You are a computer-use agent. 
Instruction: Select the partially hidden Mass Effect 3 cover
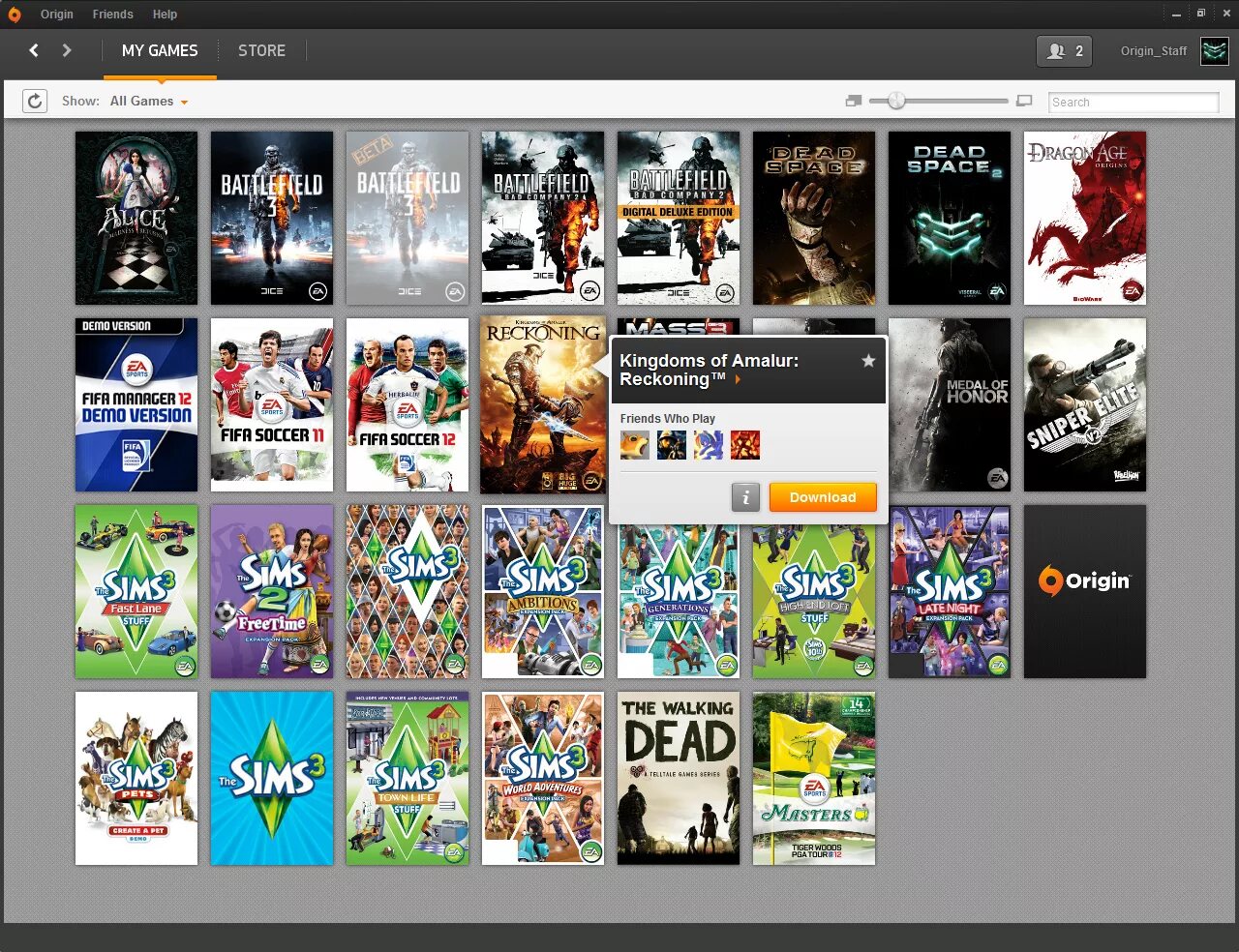(x=679, y=327)
